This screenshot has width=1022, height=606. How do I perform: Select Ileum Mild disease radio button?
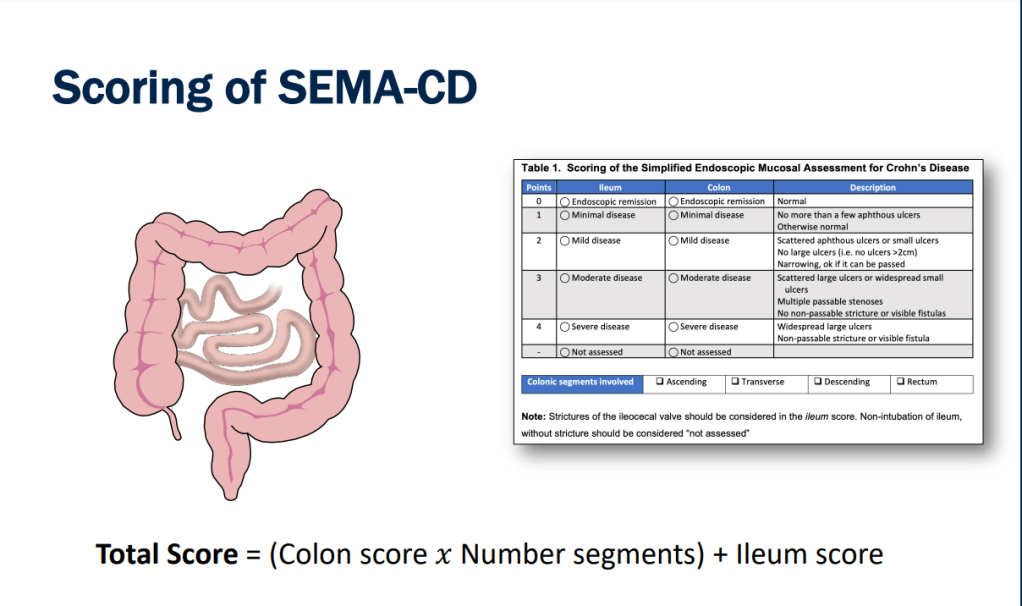(x=565, y=241)
